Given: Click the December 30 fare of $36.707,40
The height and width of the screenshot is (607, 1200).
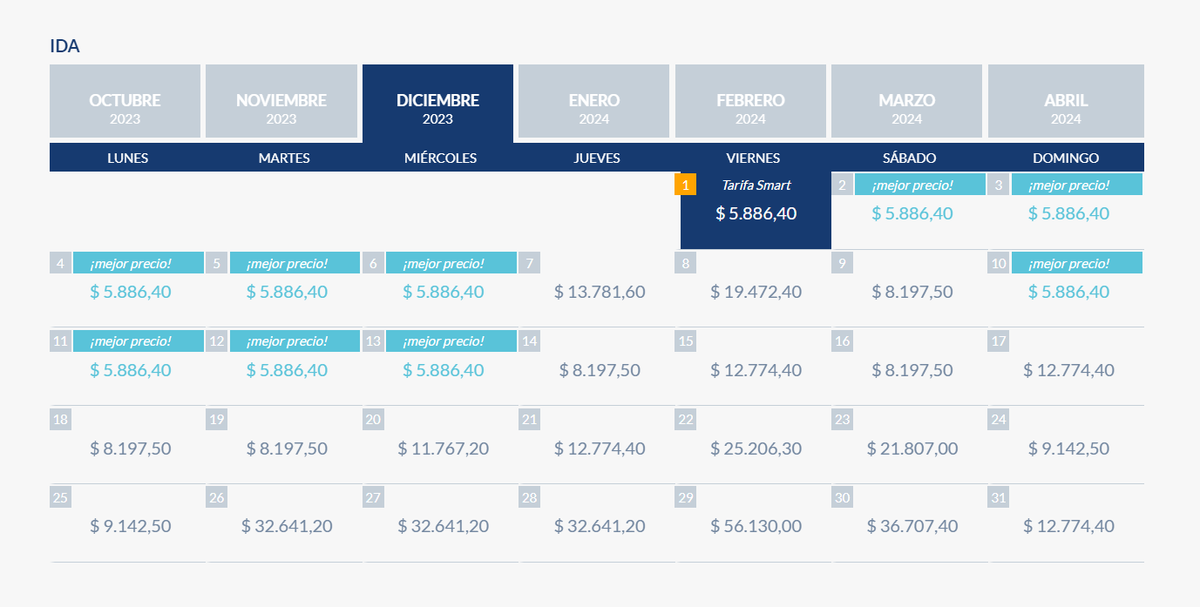Looking at the screenshot, I should (x=912, y=526).
